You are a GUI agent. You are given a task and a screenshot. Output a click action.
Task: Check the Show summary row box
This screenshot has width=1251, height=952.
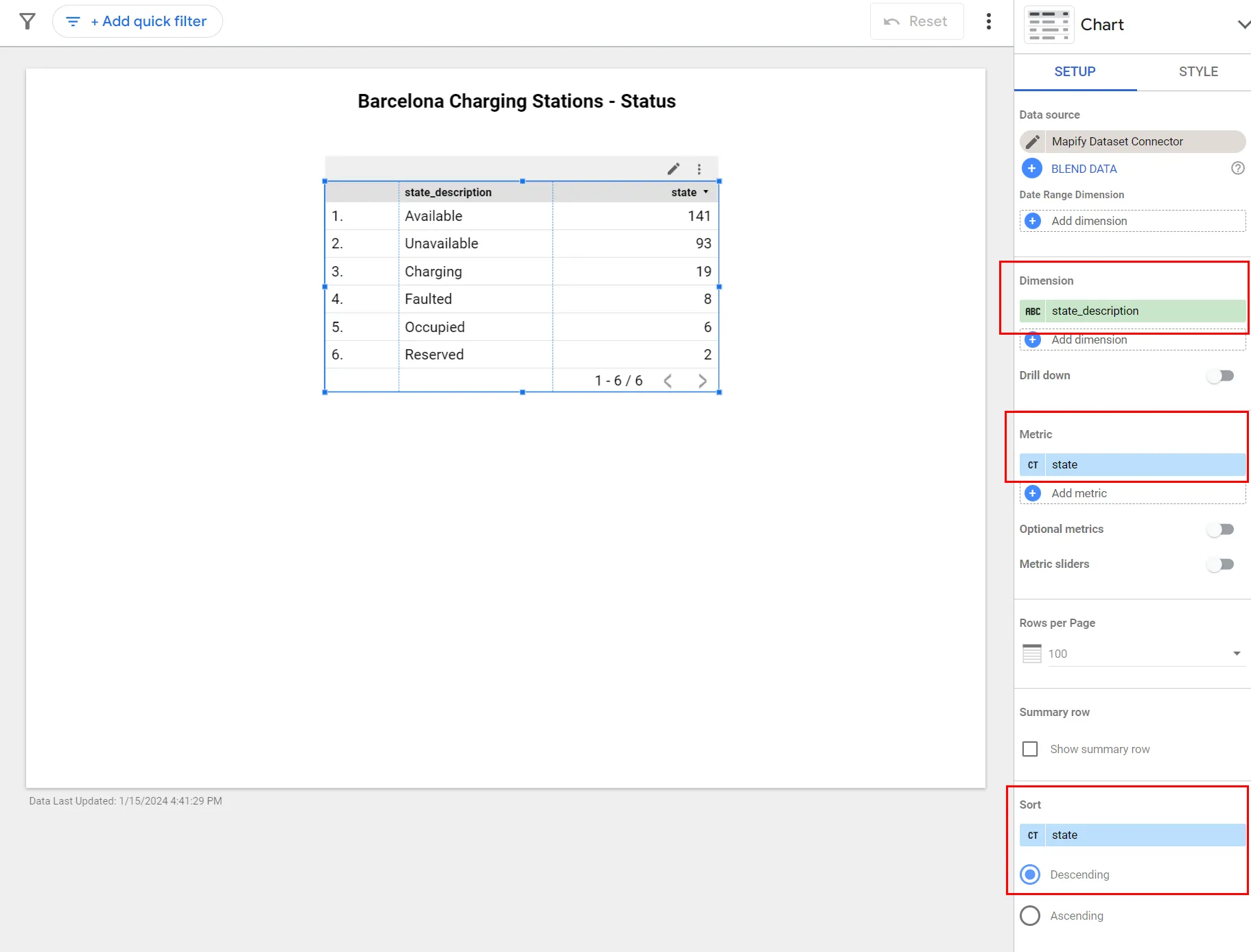(1030, 749)
